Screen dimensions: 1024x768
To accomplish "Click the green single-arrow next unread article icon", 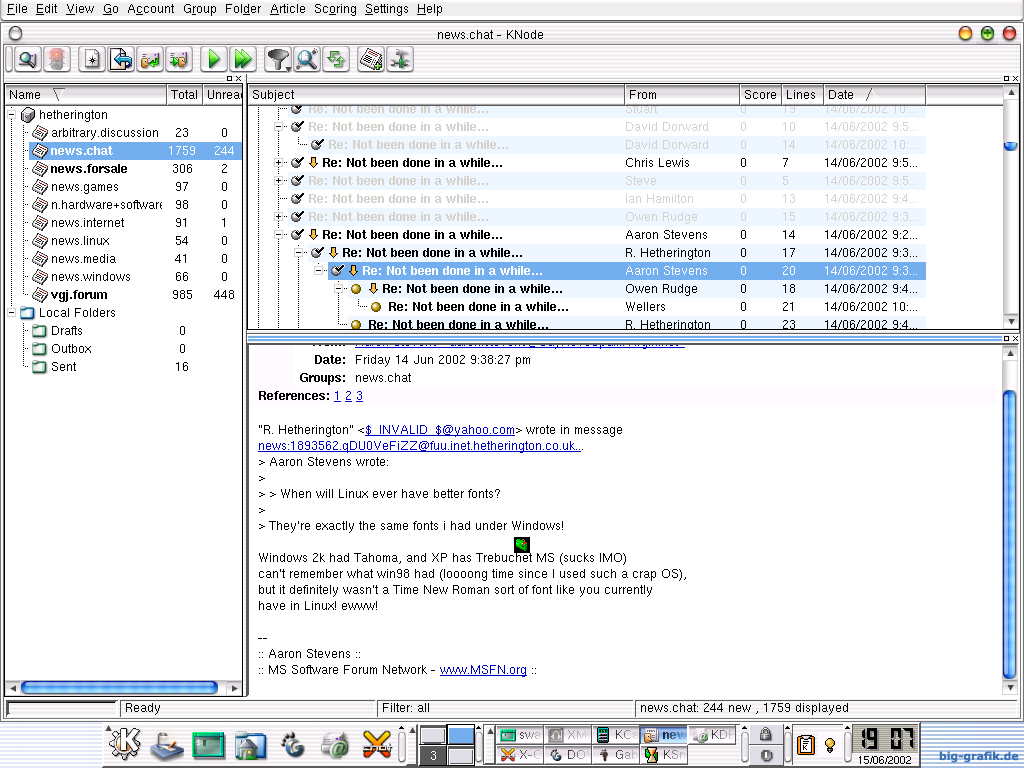I will pyautogui.click(x=212, y=59).
